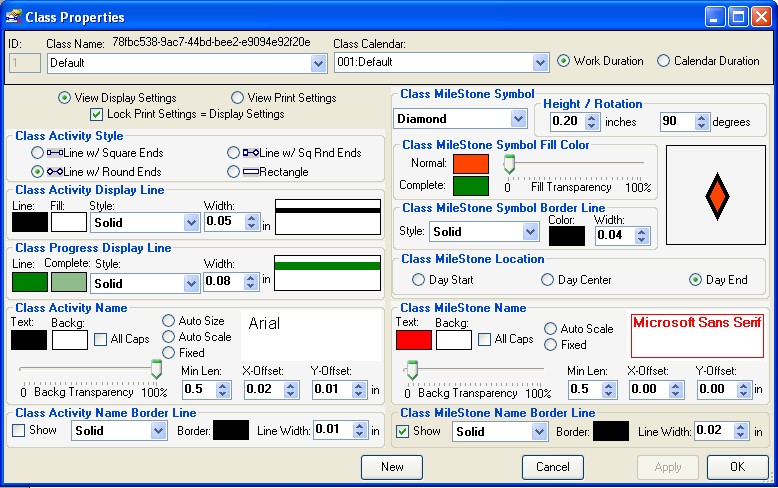
Task: Choose Line w/ Sq Rnd Ends style
Action: point(234,153)
